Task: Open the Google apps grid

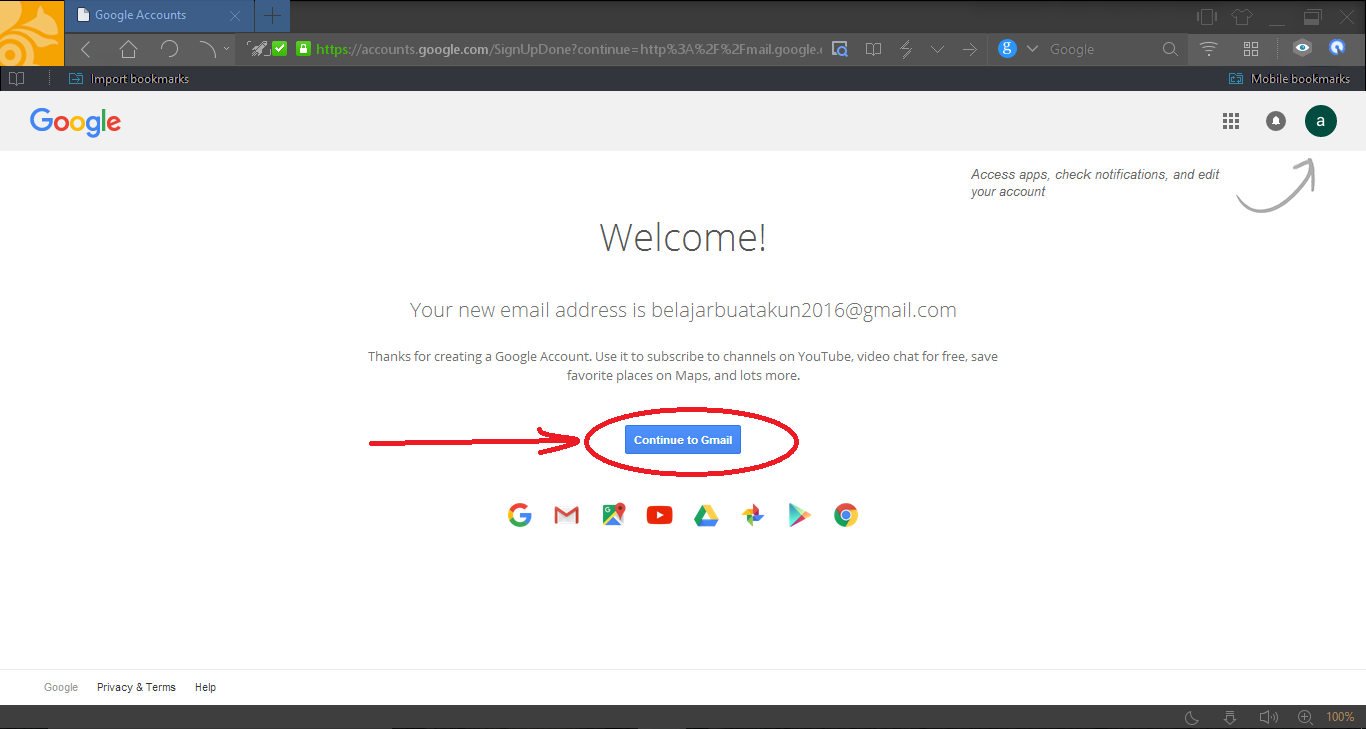Action: [x=1231, y=121]
